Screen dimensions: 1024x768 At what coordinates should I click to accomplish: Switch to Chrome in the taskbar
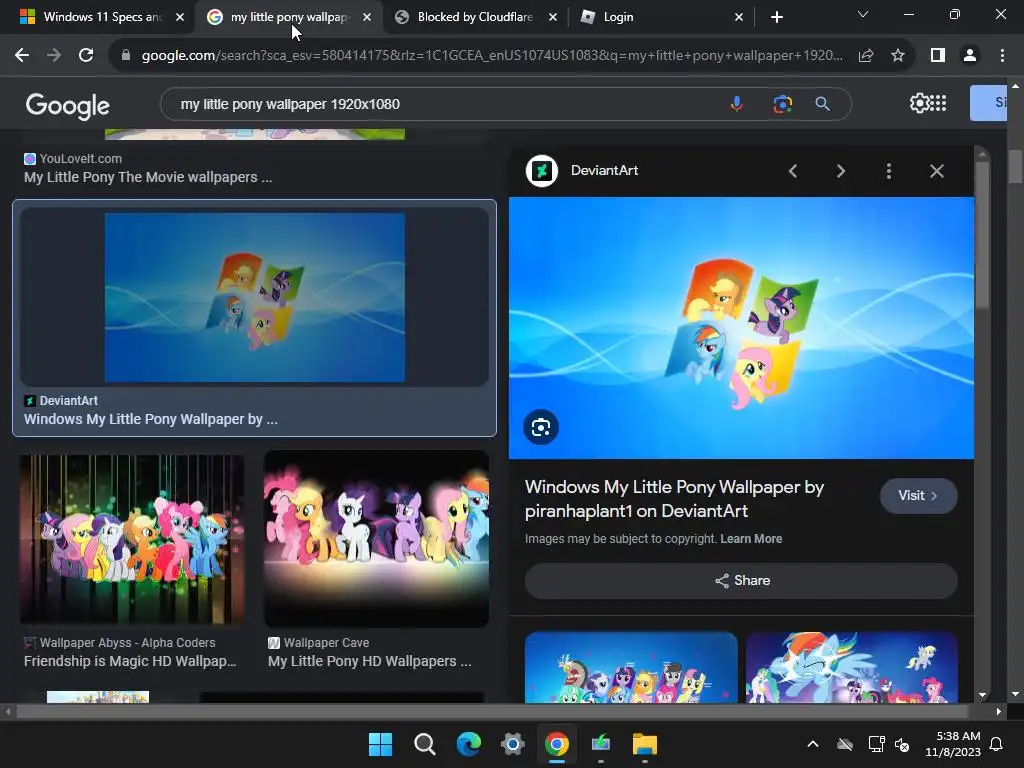[556, 744]
